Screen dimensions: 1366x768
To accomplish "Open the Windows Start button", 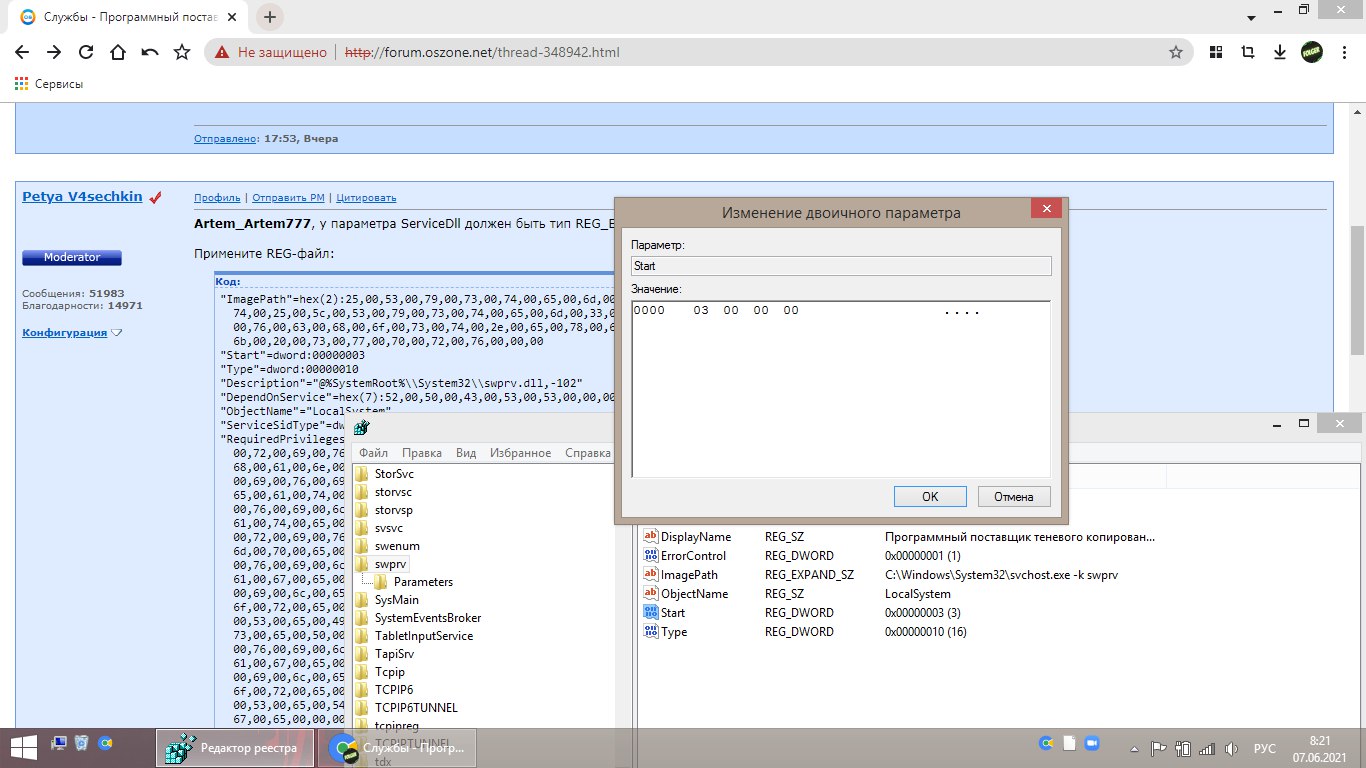I will [x=23, y=747].
